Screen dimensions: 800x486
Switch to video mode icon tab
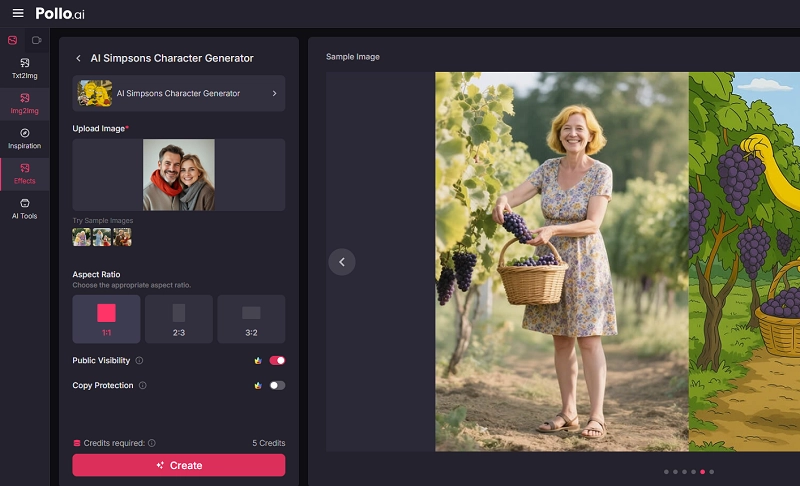tap(36, 40)
